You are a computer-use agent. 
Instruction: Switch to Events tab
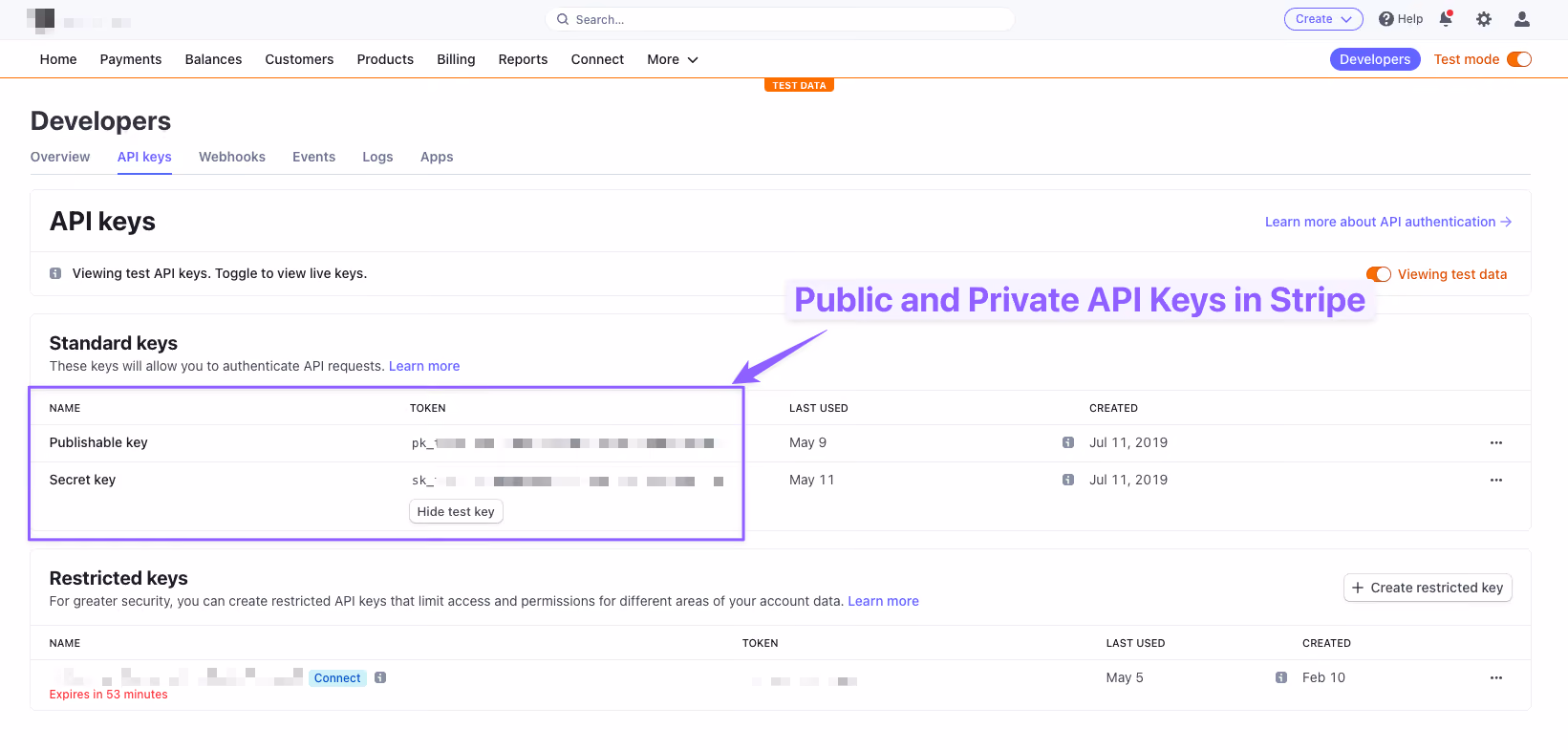[313, 157]
